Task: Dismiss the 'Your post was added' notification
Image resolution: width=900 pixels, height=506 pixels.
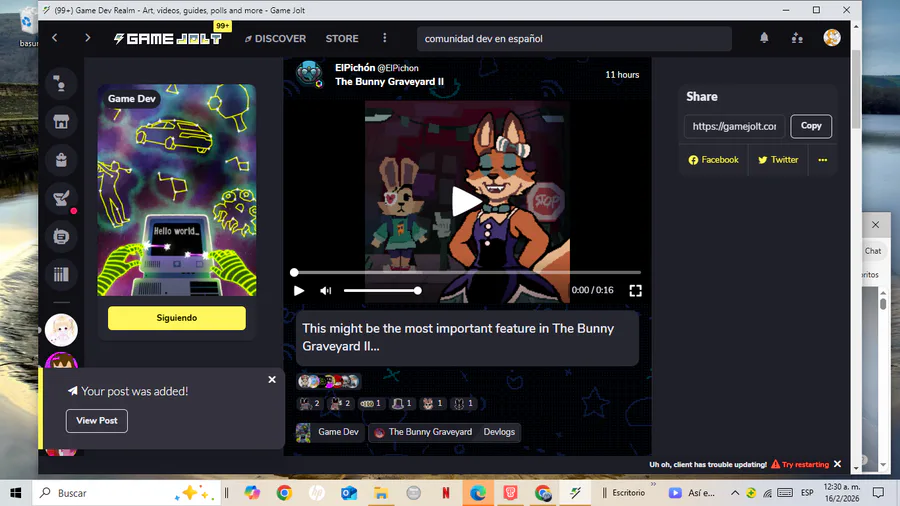Action: coord(272,380)
